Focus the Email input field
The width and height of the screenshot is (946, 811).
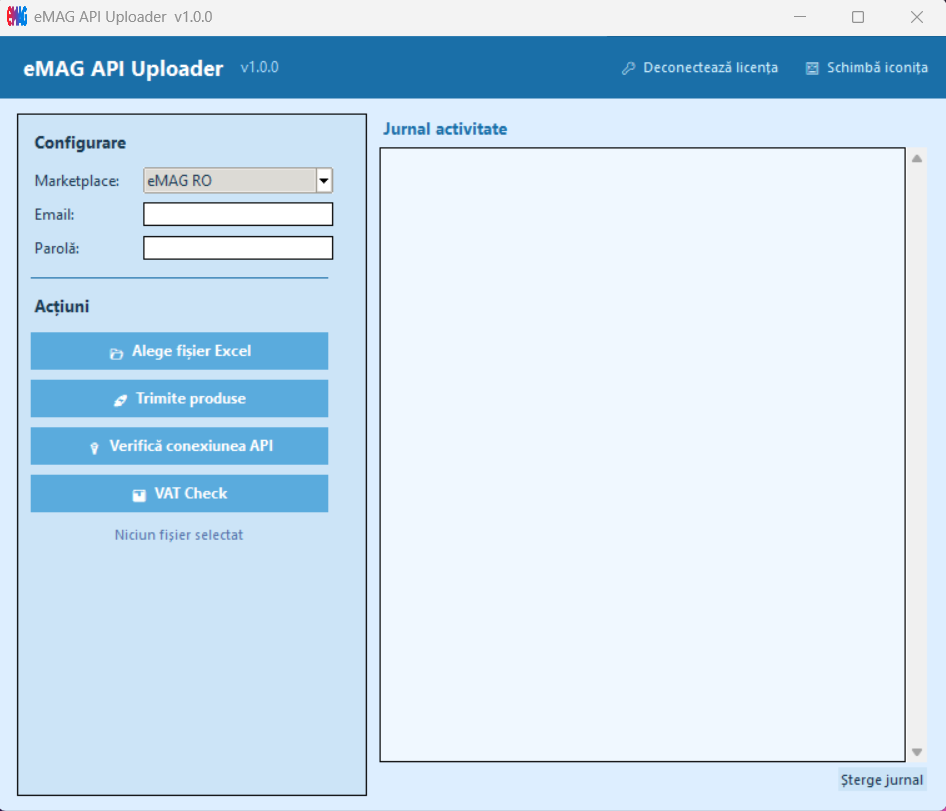[x=238, y=215]
